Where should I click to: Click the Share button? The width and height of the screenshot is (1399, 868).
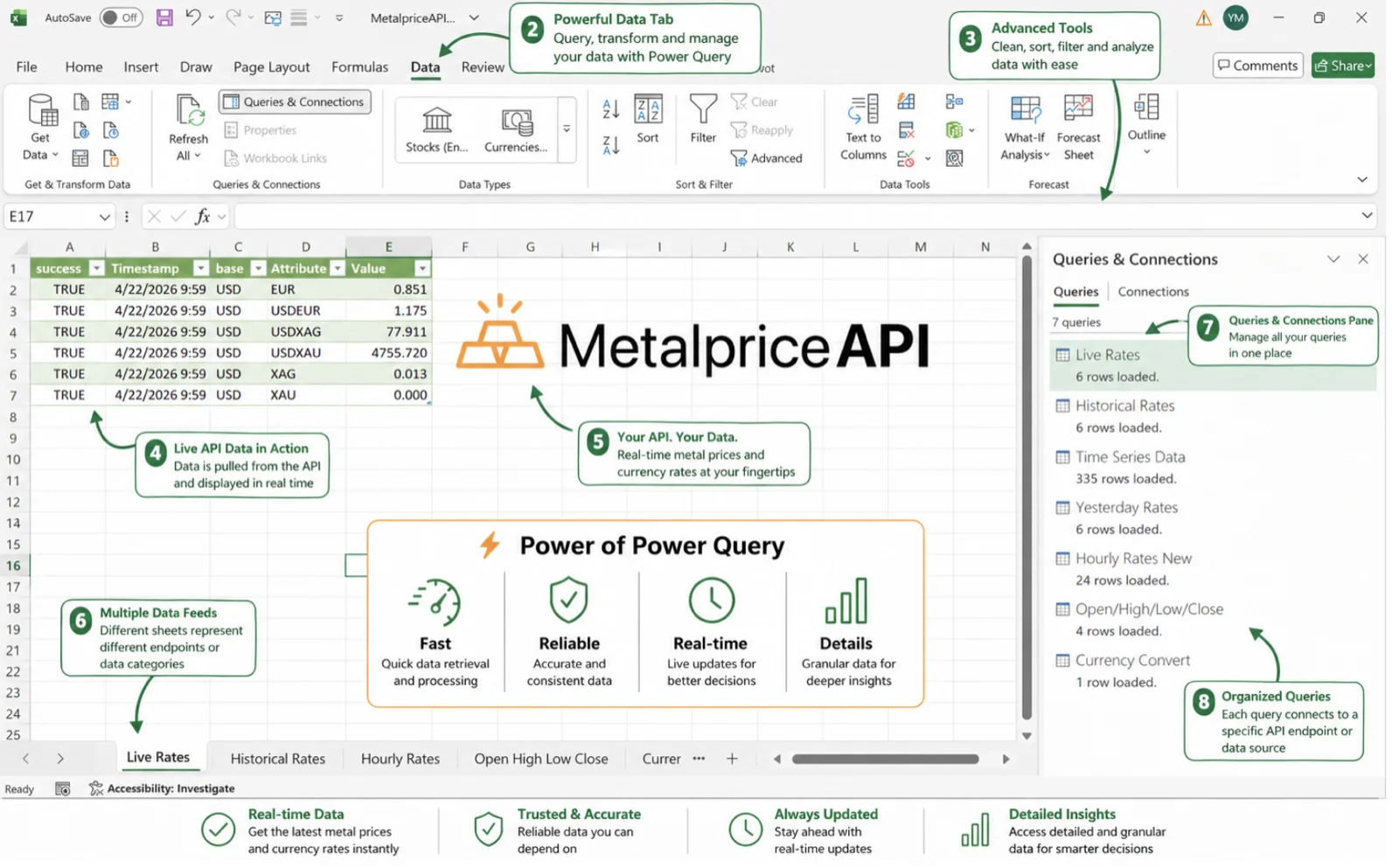(1342, 66)
